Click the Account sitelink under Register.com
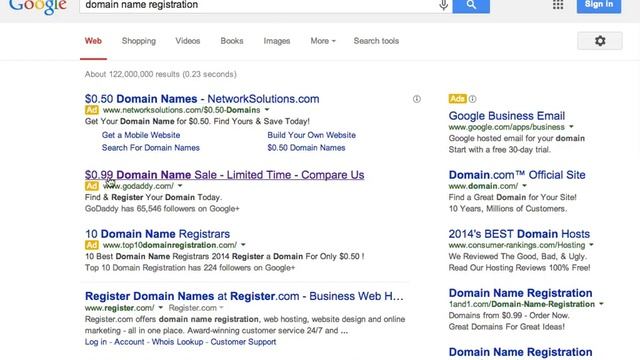The image size is (640, 360). tap(129, 342)
